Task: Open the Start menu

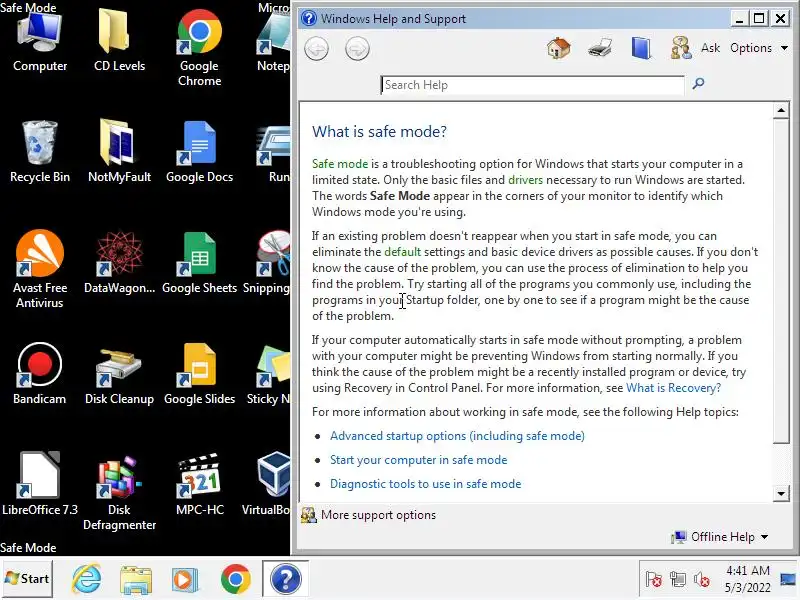Action: pos(27,579)
